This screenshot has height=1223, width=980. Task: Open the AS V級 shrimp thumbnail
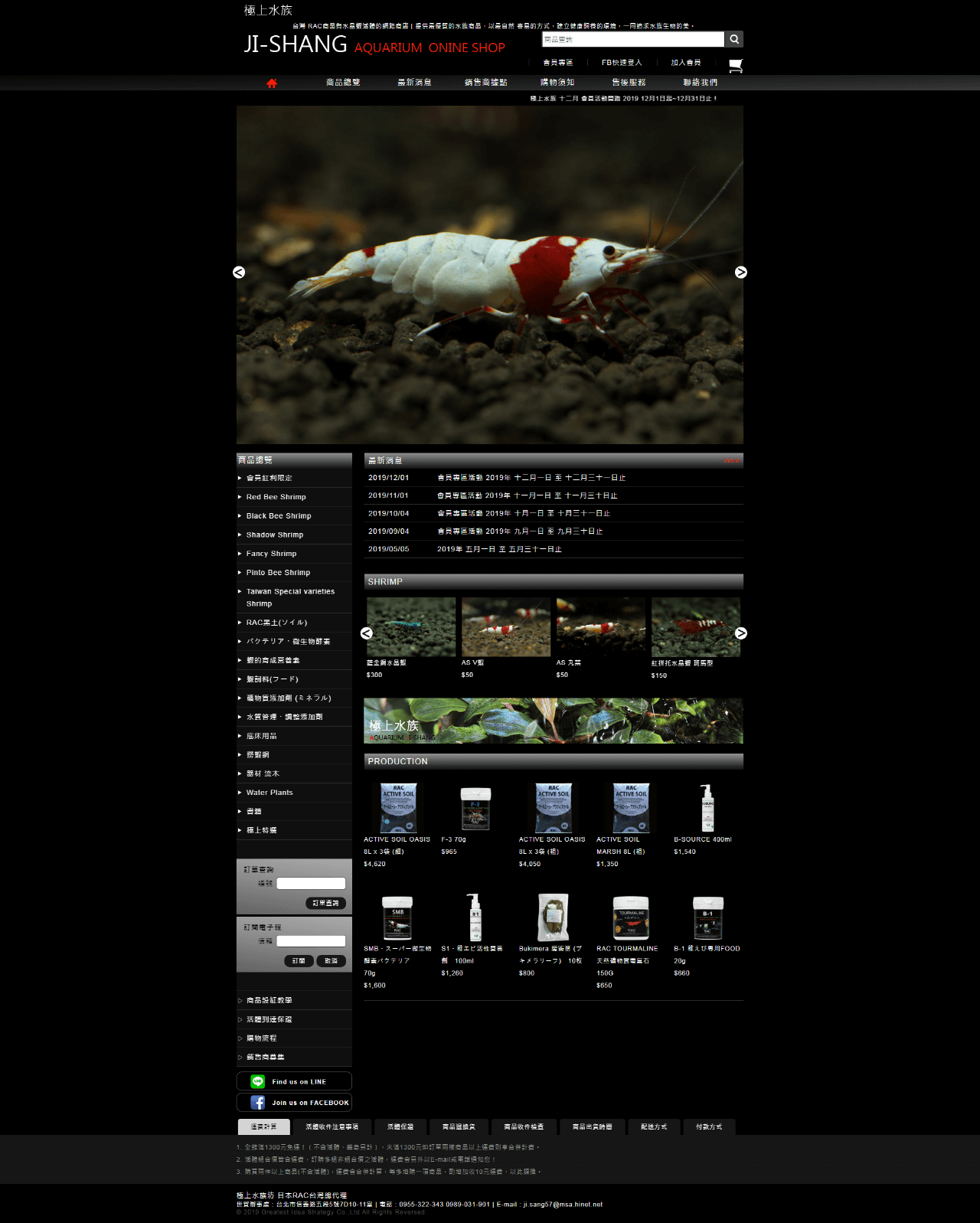pos(506,626)
